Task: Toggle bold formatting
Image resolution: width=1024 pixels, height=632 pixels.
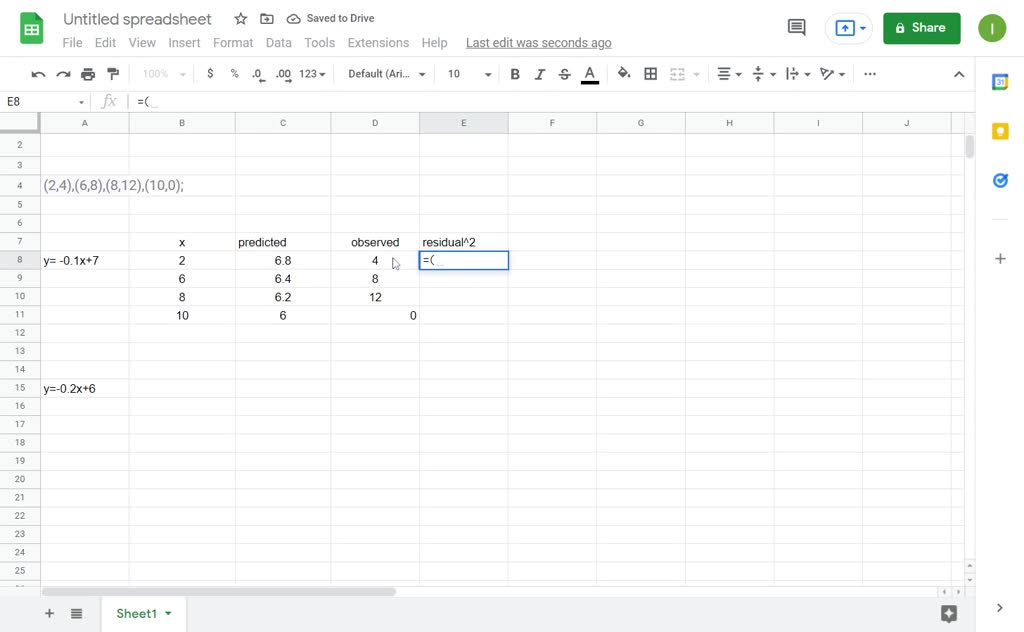Action: click(515, 74)
